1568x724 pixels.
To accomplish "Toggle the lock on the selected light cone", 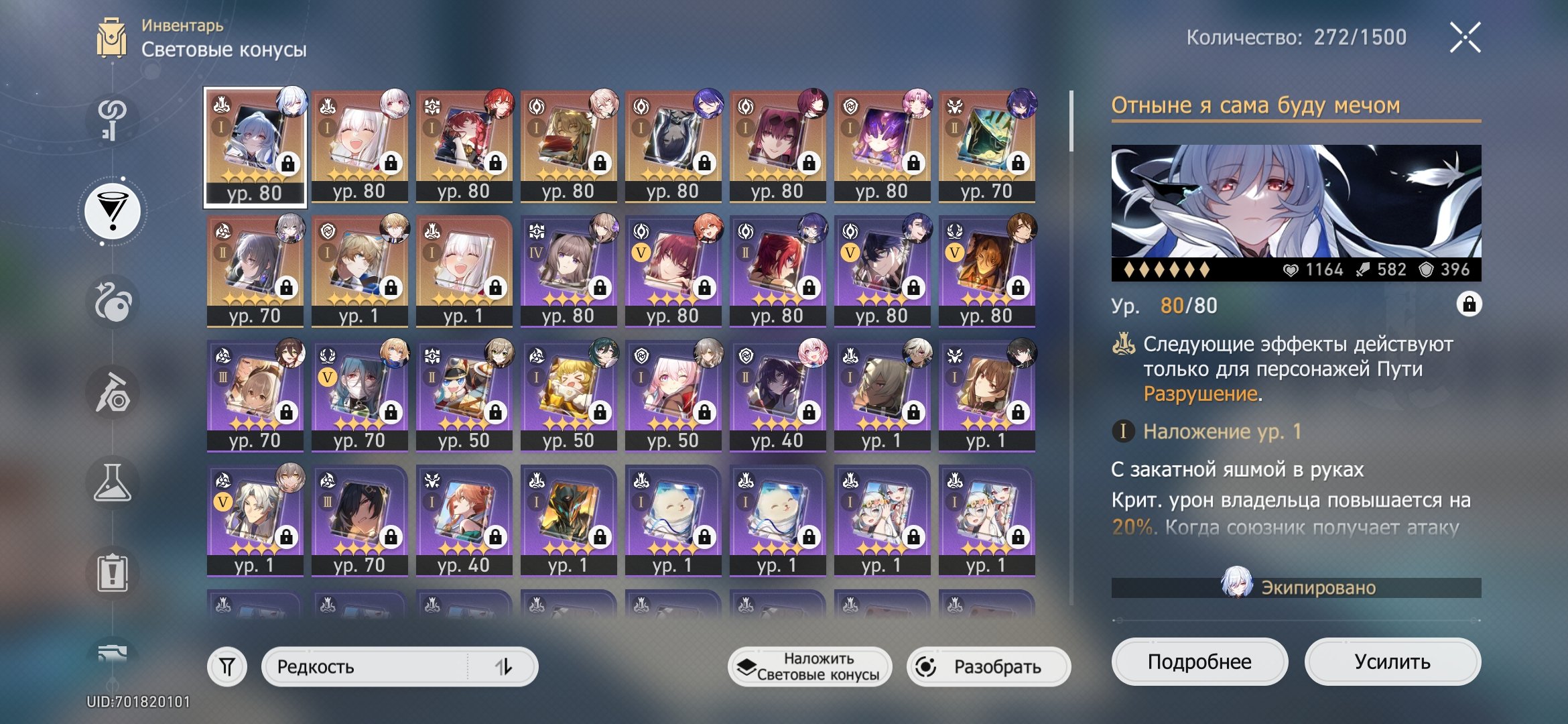I will pyautogui.click(x=1469, y=304).
